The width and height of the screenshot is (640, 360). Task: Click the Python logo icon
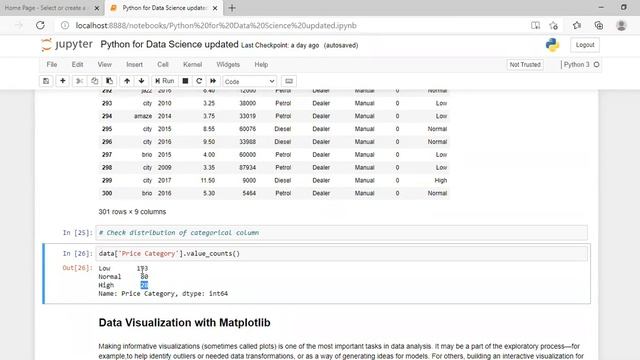click(552, 45)
